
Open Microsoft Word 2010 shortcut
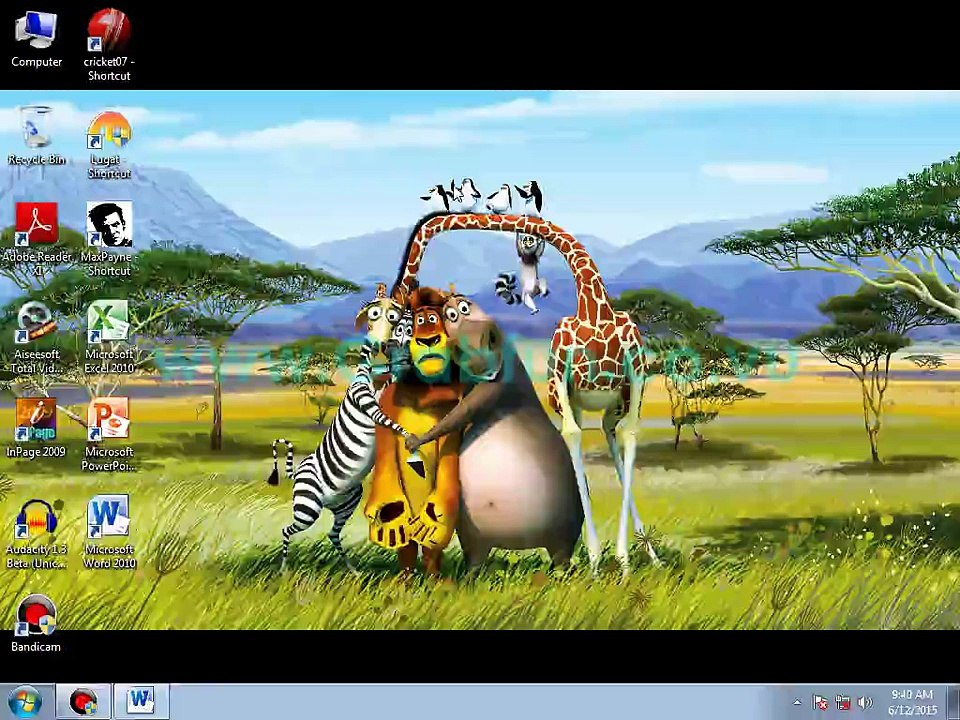pos(109,531)
